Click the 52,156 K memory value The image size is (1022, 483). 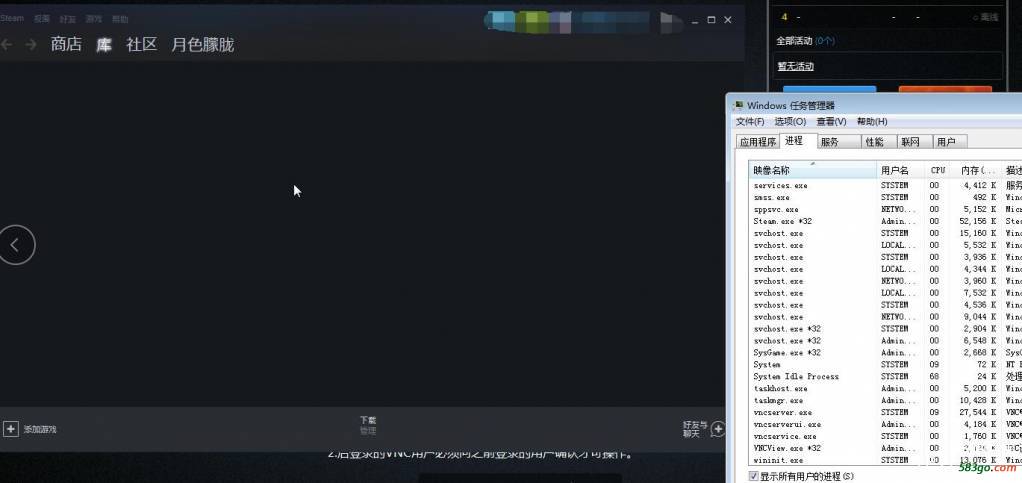(980, 222)
